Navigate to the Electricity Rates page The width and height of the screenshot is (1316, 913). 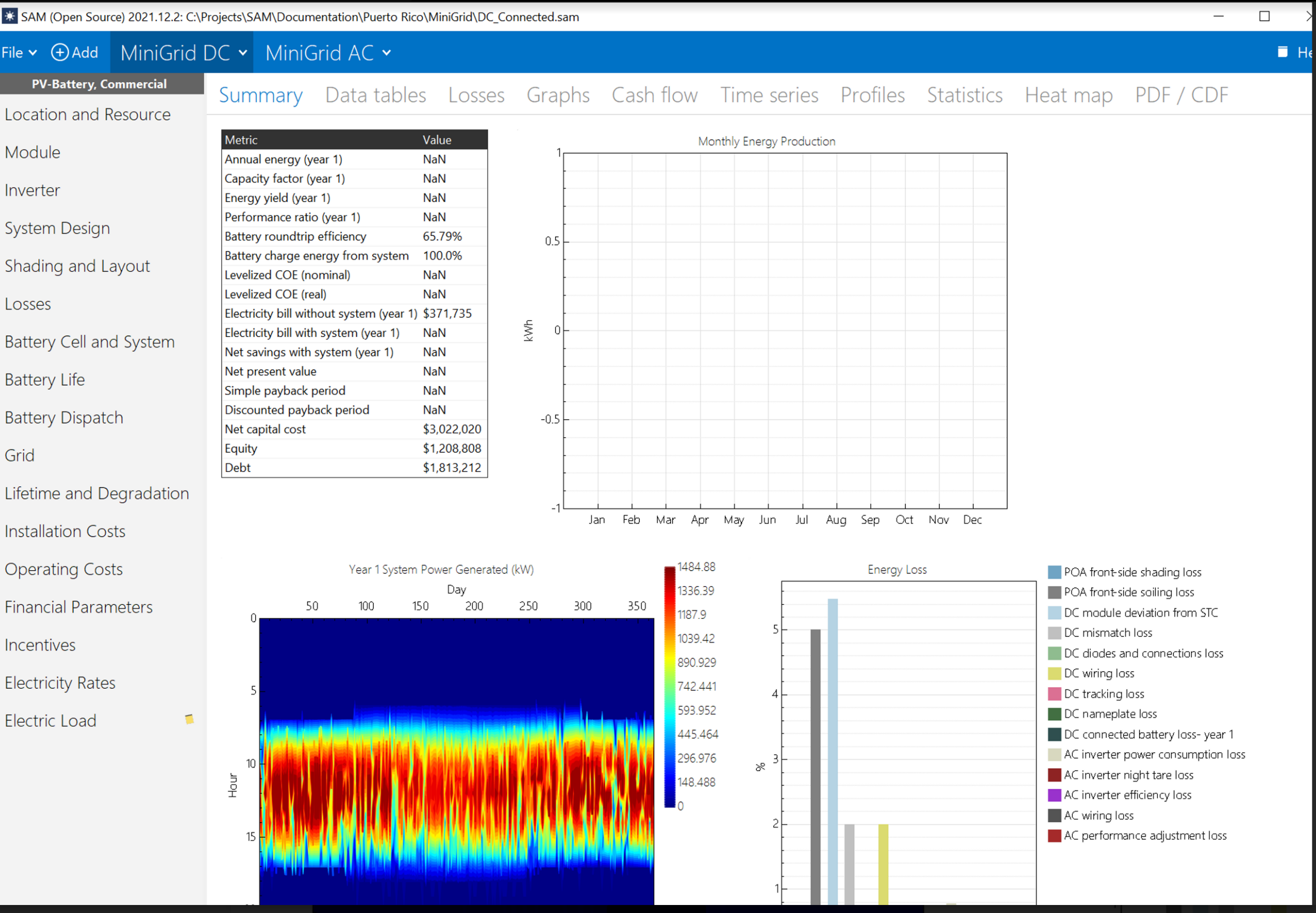pos(60,682)
